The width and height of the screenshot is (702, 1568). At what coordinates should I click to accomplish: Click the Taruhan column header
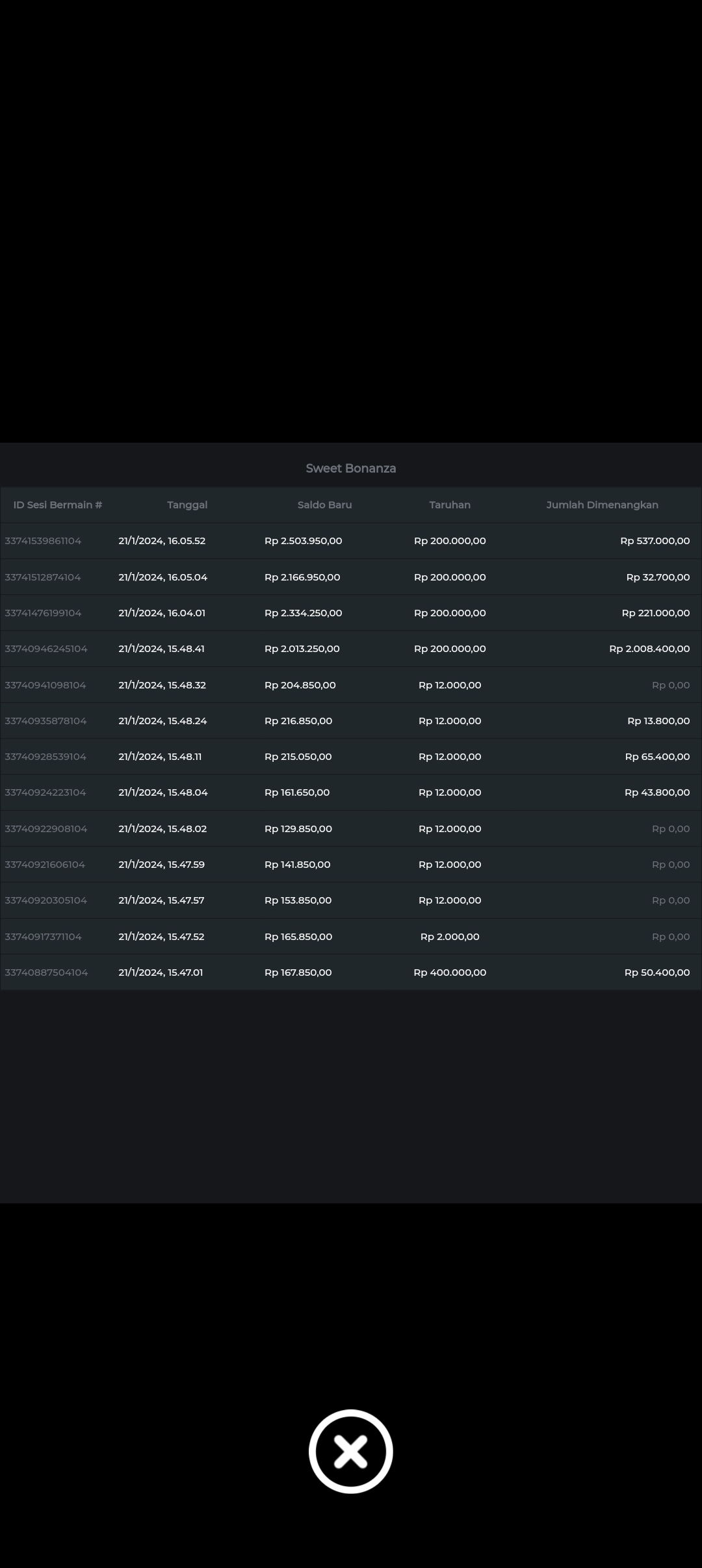coord(450,504)
